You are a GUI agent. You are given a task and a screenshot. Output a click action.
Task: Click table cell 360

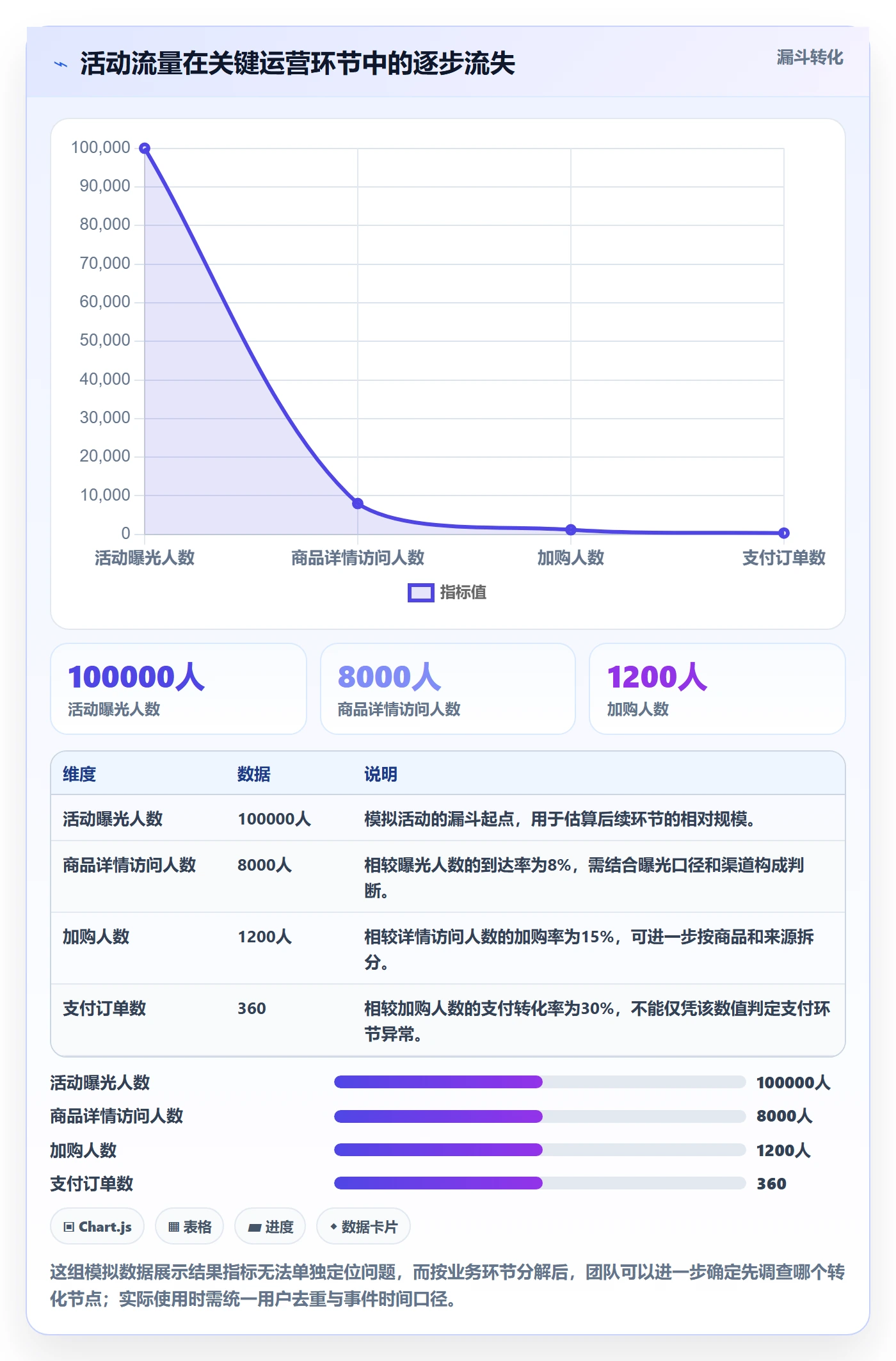[252, 1008]
